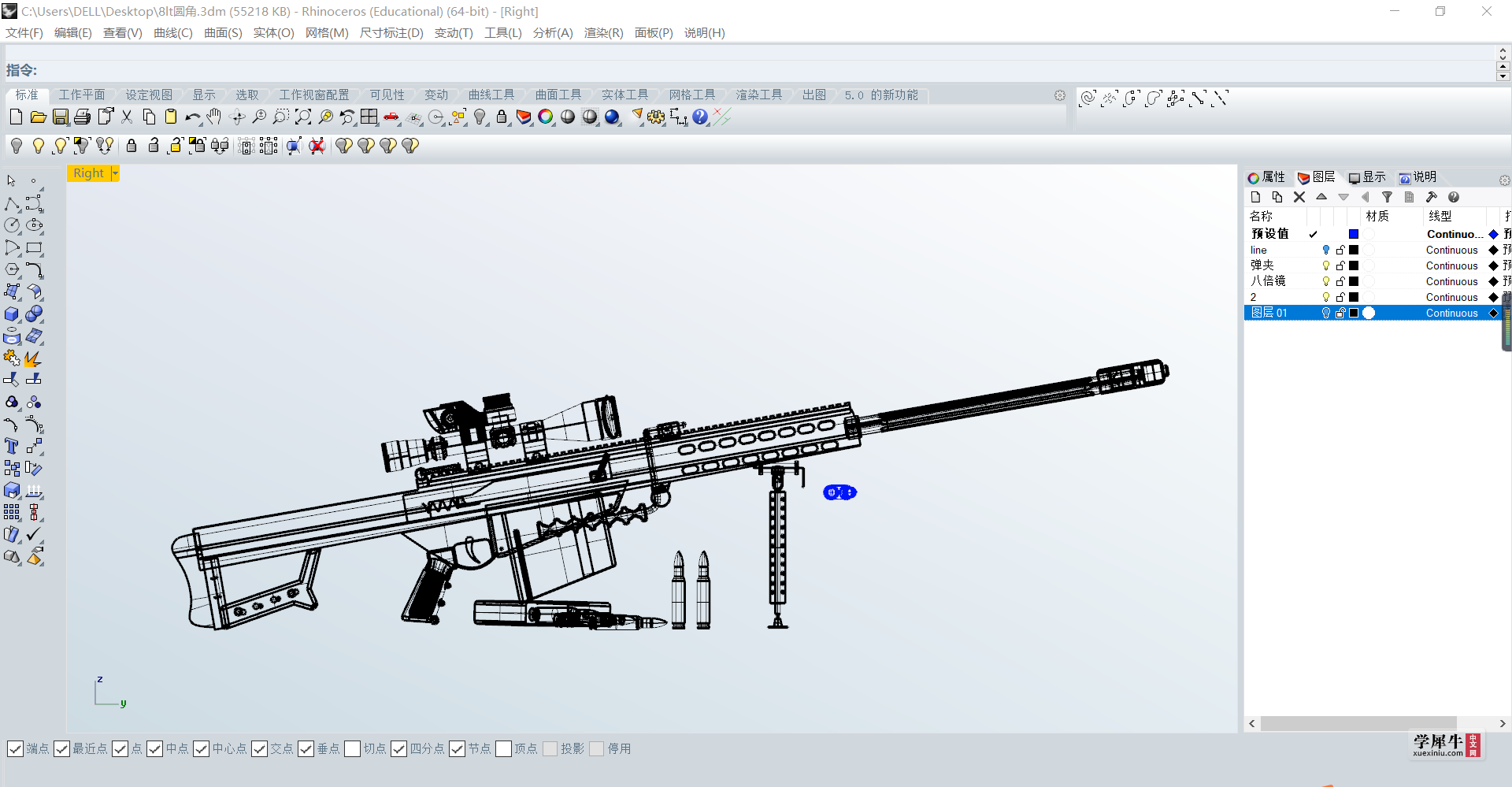Open toolbar tab options gear
The height and width of the screenshot is (787, 1512).
coord(1060,95)
